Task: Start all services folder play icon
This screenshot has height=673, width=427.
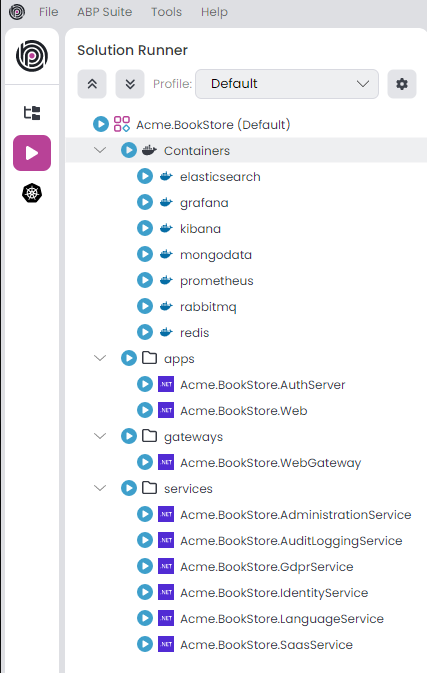Action: pyautogui.click(x=129, y=488)
